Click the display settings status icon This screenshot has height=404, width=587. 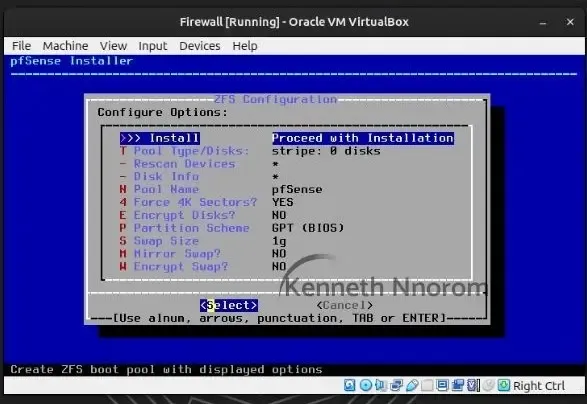[x=442, y=385]
